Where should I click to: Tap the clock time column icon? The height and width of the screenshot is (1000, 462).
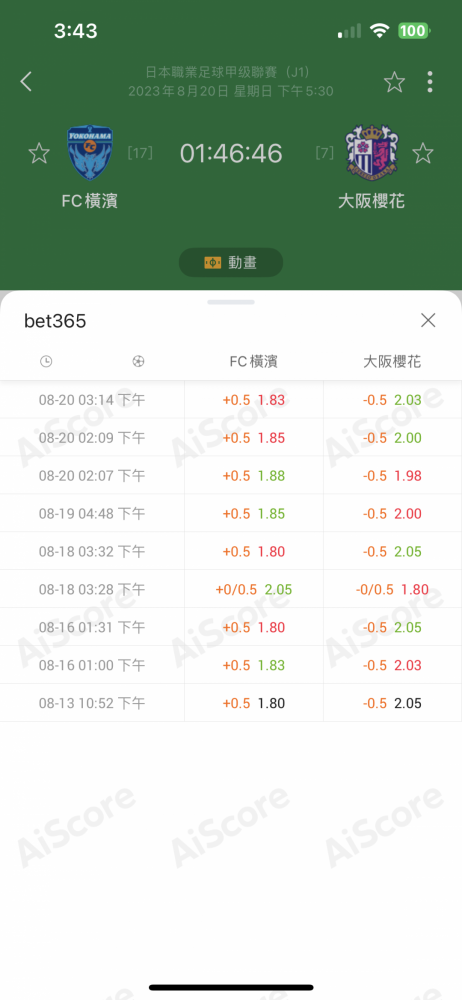(46, 362)
